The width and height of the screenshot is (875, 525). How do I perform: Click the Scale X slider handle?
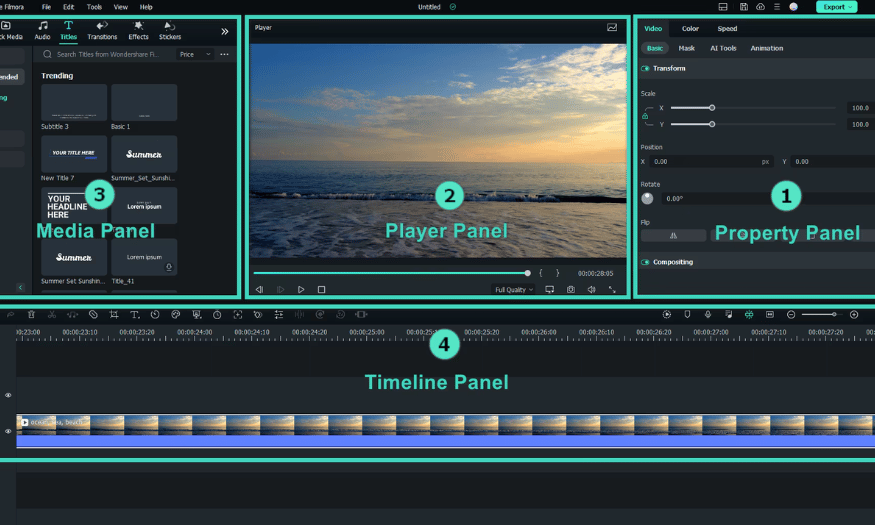click(712, 108)
